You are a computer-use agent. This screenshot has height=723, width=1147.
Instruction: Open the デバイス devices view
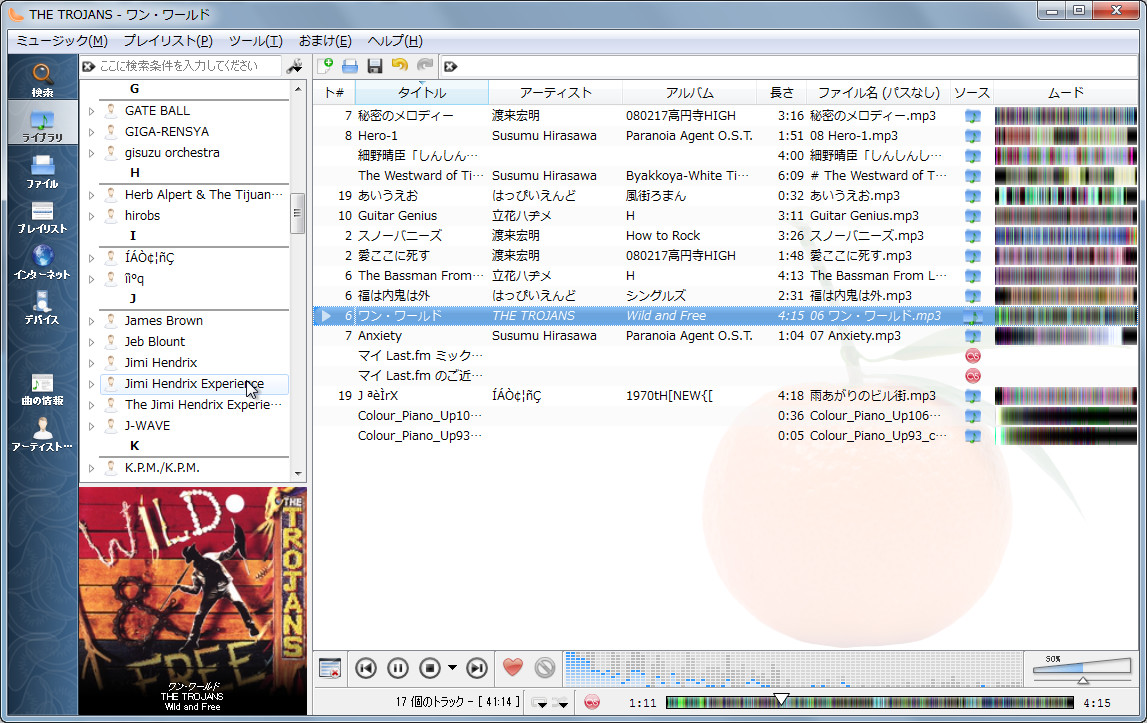(x=42, y=307)
